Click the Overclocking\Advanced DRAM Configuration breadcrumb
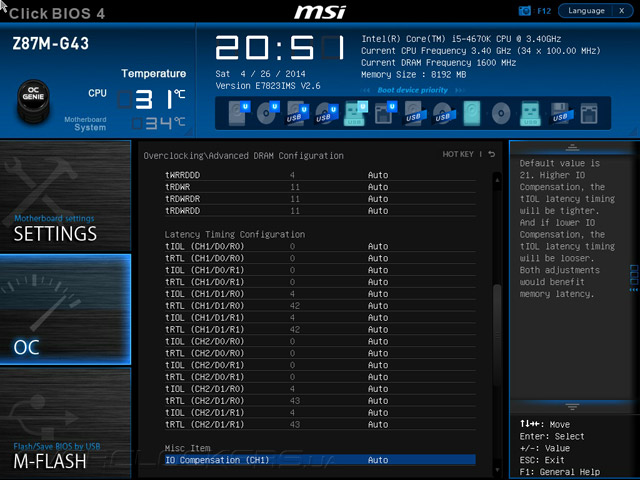Image resolution: width=640 pixels, height=480 pixels. (x=243, y=156)
